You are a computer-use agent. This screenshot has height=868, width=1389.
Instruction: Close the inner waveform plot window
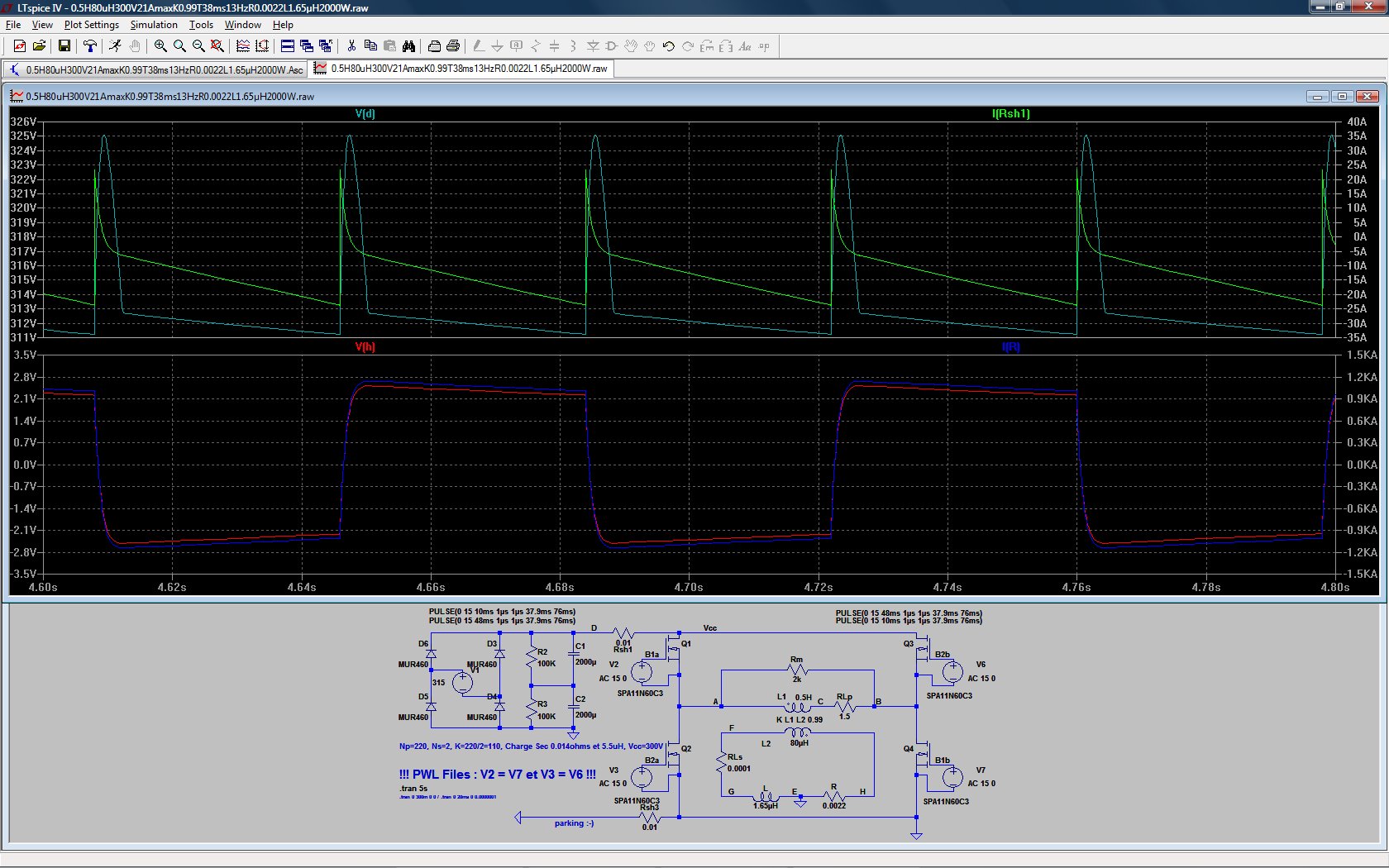tap(1368, 97)
